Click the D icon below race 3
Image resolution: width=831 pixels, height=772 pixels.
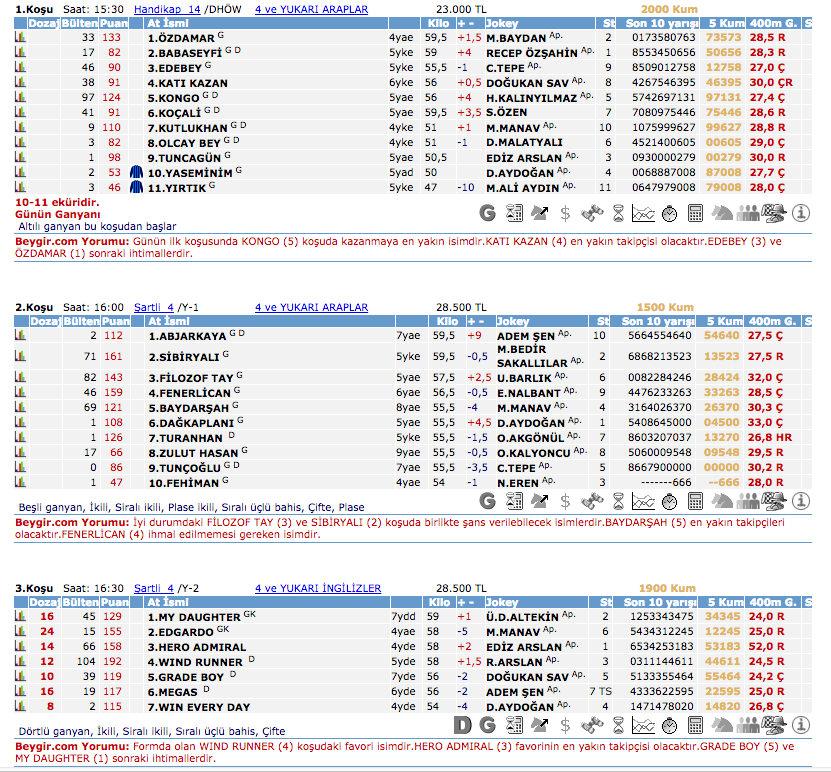point(462,725)
